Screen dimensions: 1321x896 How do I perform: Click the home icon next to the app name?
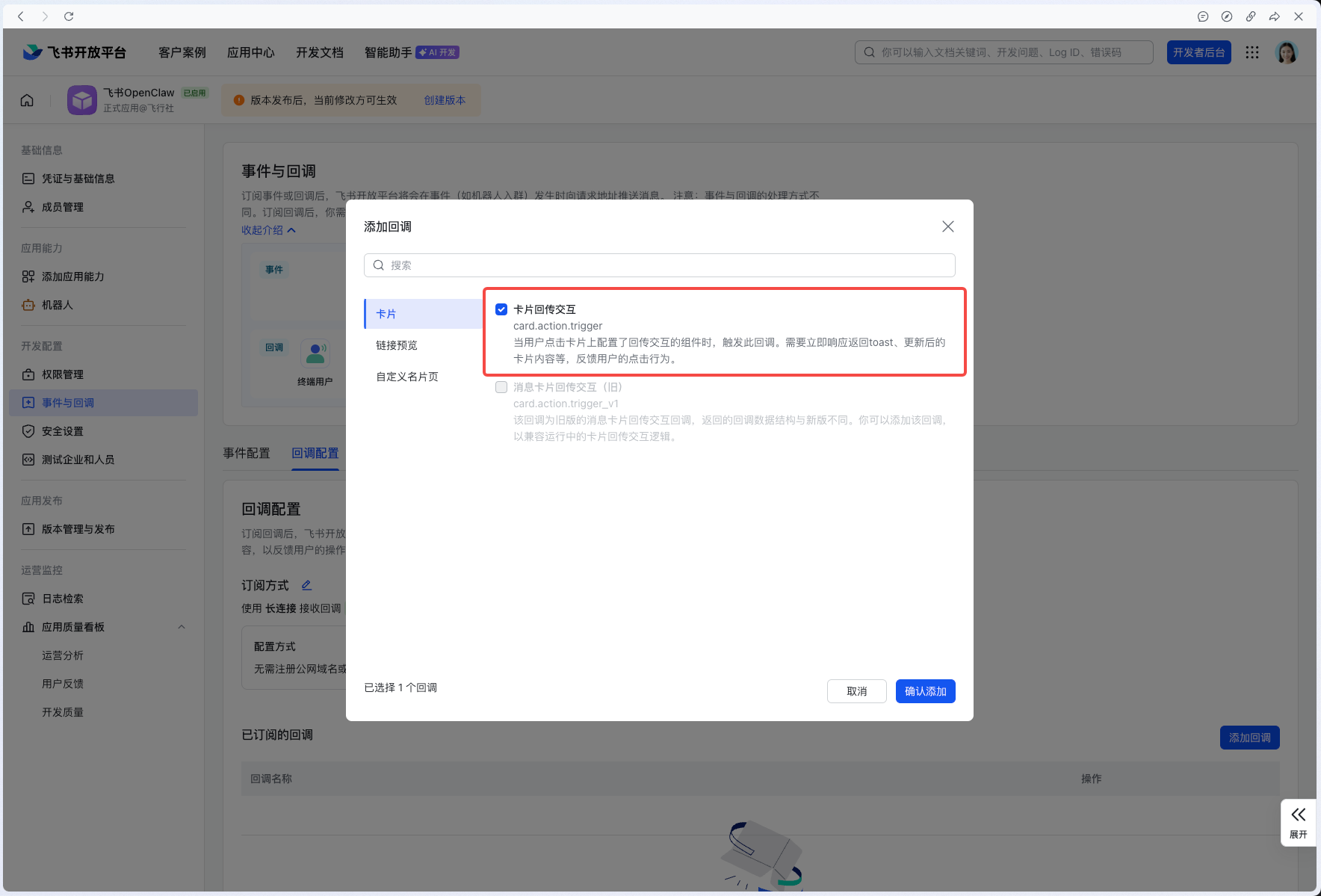tap(27, 99)
